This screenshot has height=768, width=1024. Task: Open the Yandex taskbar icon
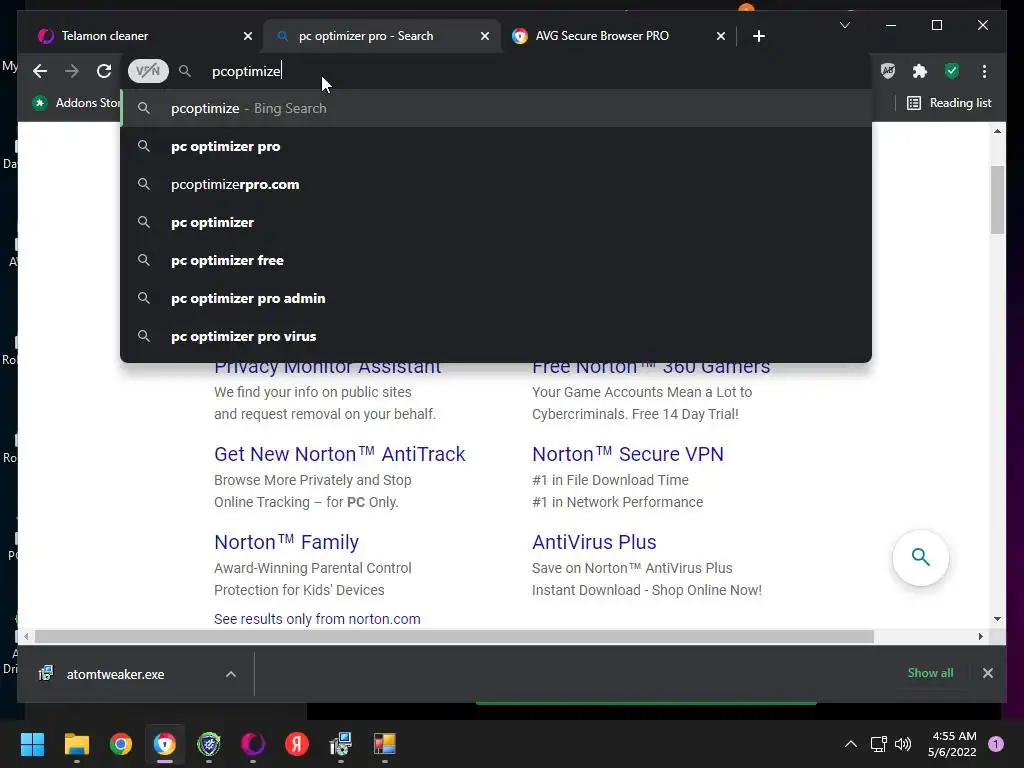point(297,744)
